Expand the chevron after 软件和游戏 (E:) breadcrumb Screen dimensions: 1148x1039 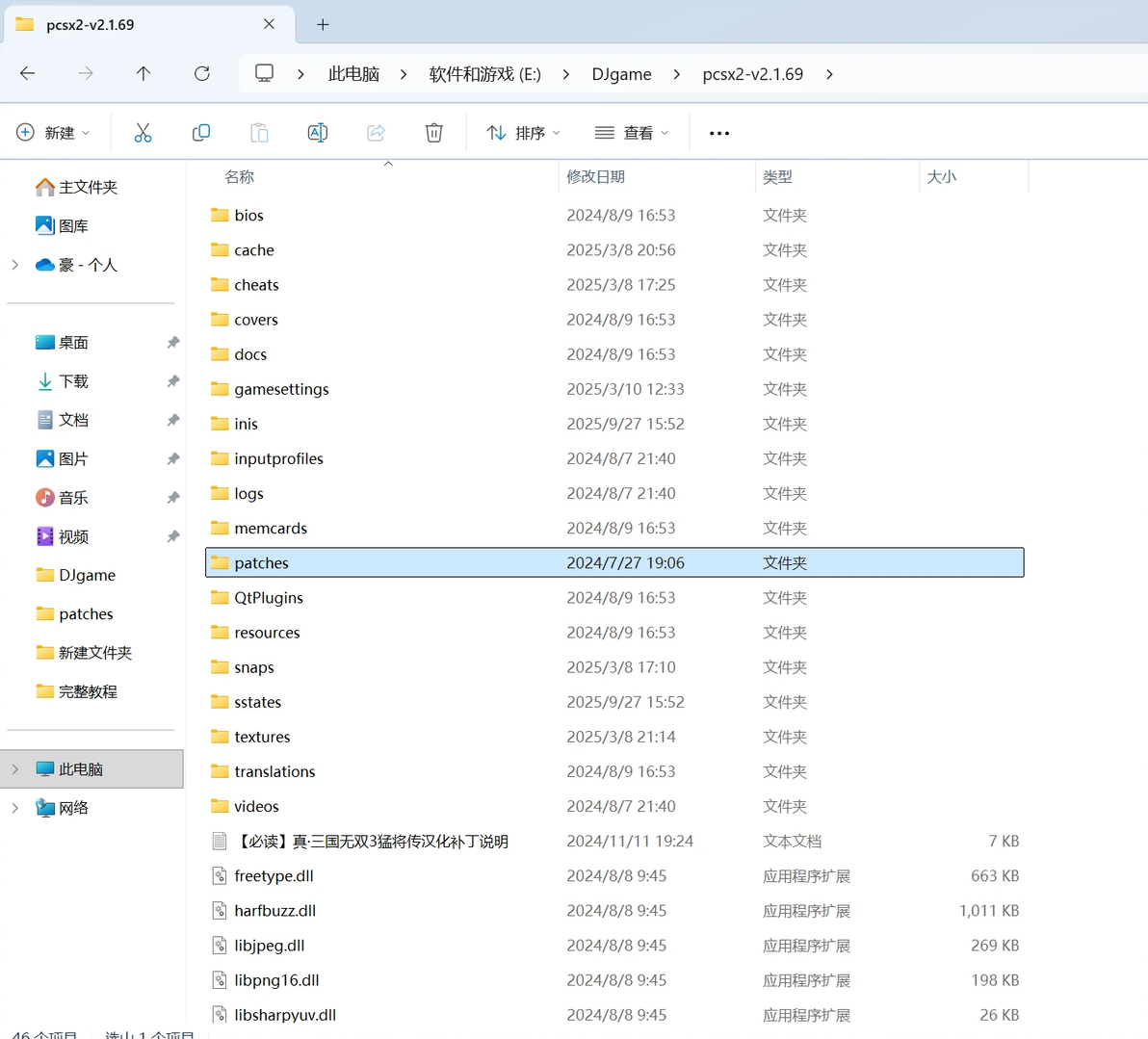click(566, 74)
